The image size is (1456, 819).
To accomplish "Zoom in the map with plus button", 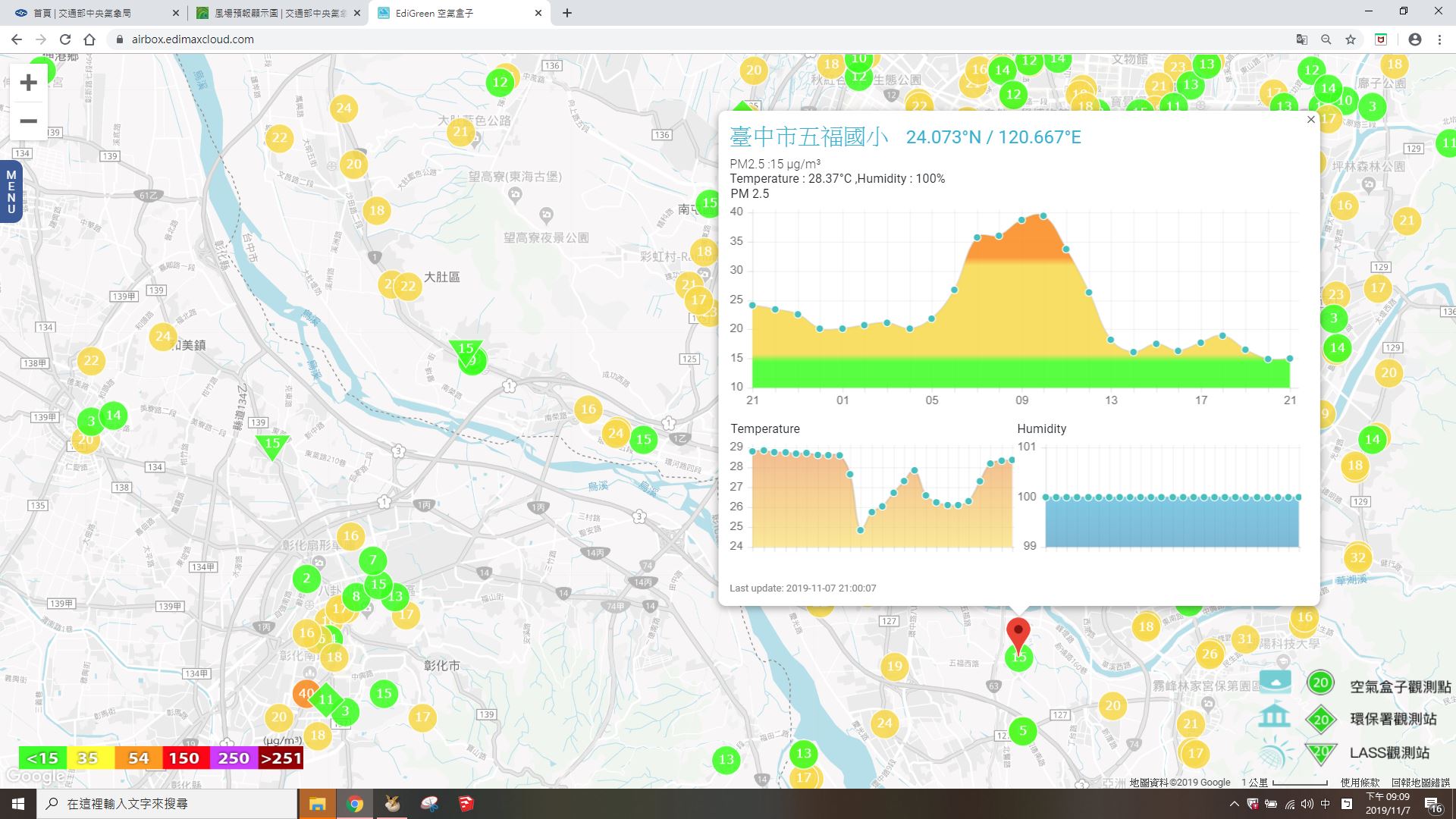I will 28,83.
